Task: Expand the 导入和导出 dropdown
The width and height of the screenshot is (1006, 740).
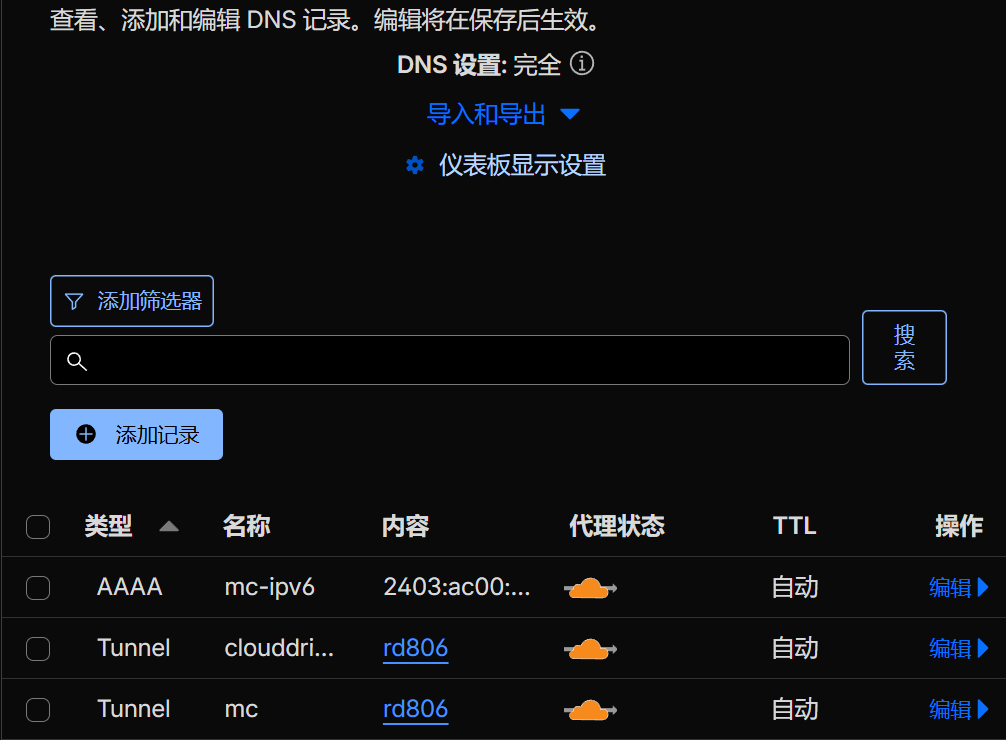Action: click(504, 114)
